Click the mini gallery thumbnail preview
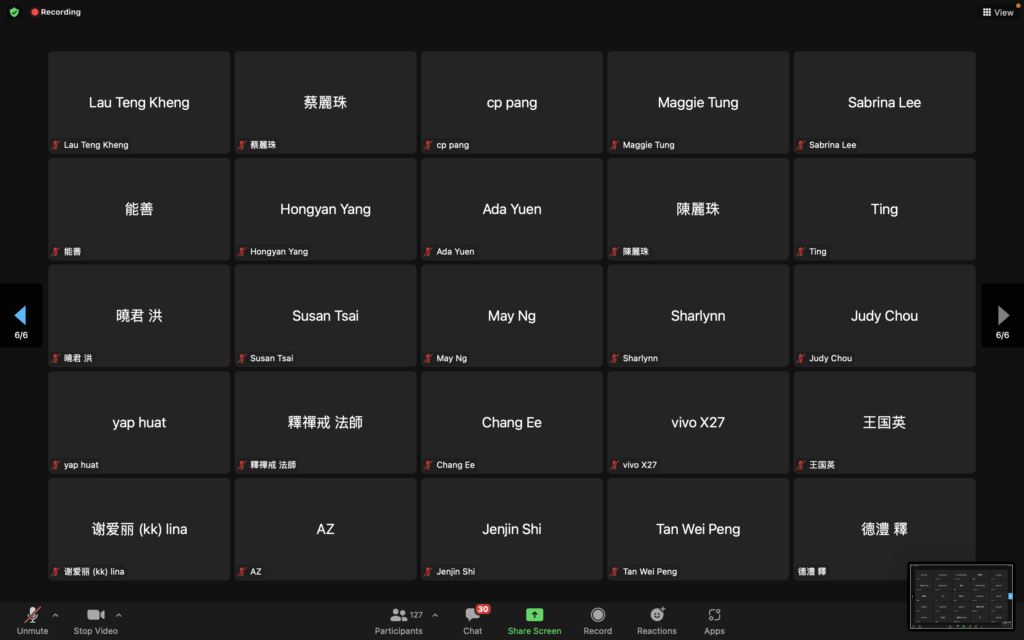The width and height of the screenshot is (1024, 640). click(x=961, y=596)
